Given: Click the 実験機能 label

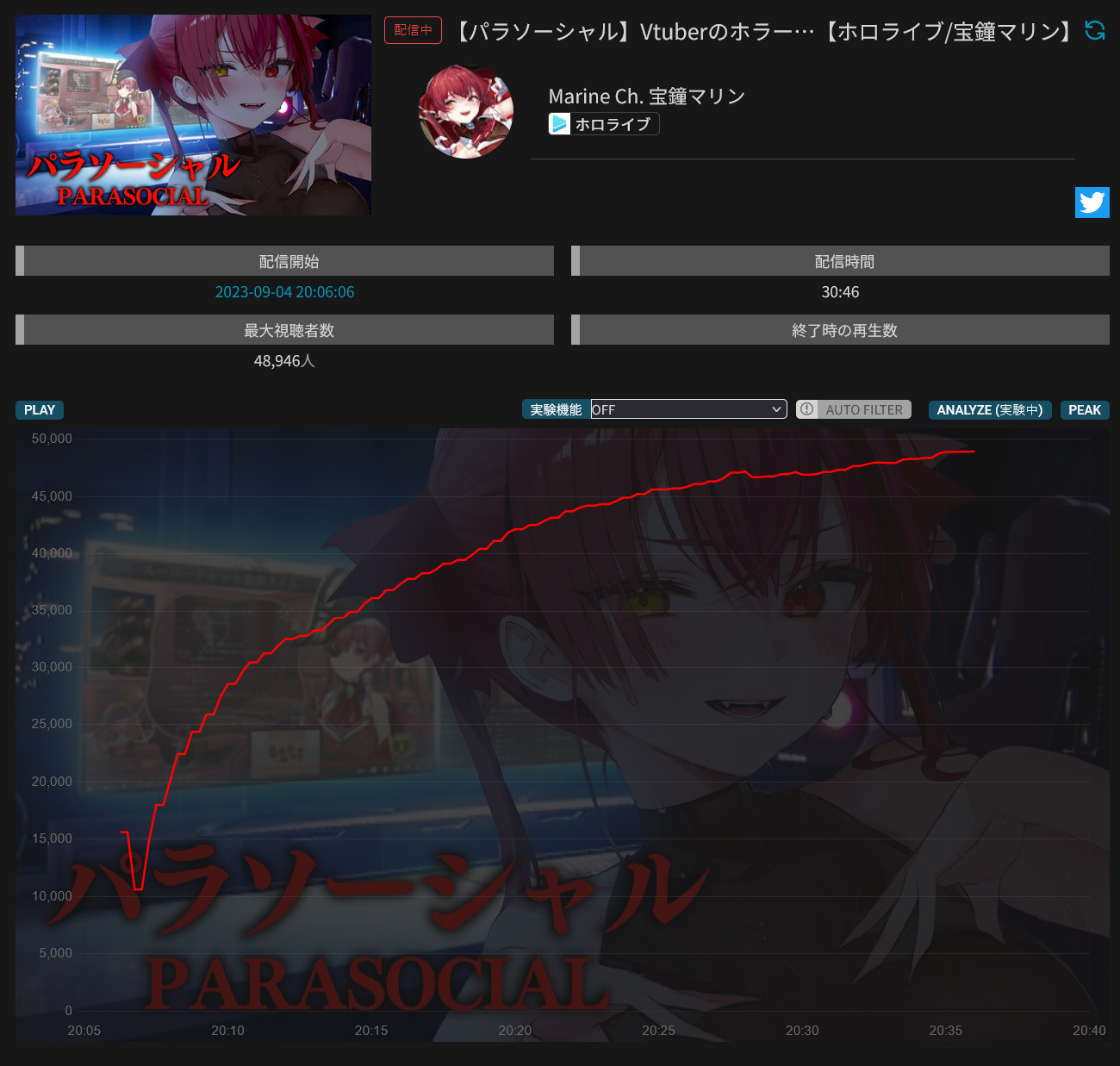Looking at the screenshot, I should pyautogui.click(x=556, y=409).
